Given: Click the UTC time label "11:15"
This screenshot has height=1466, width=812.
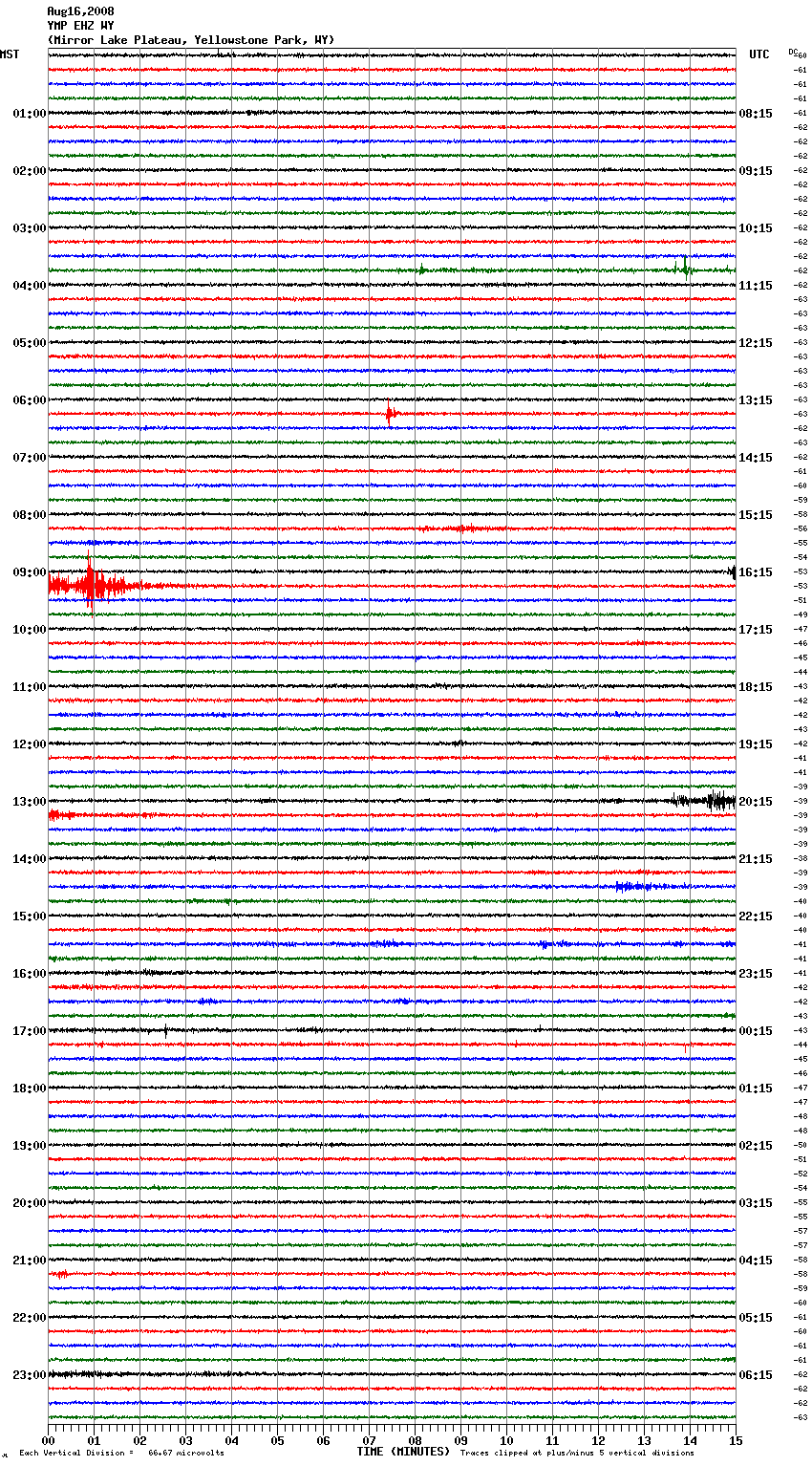Looking at the screenshot, I should tap(756, 286).
